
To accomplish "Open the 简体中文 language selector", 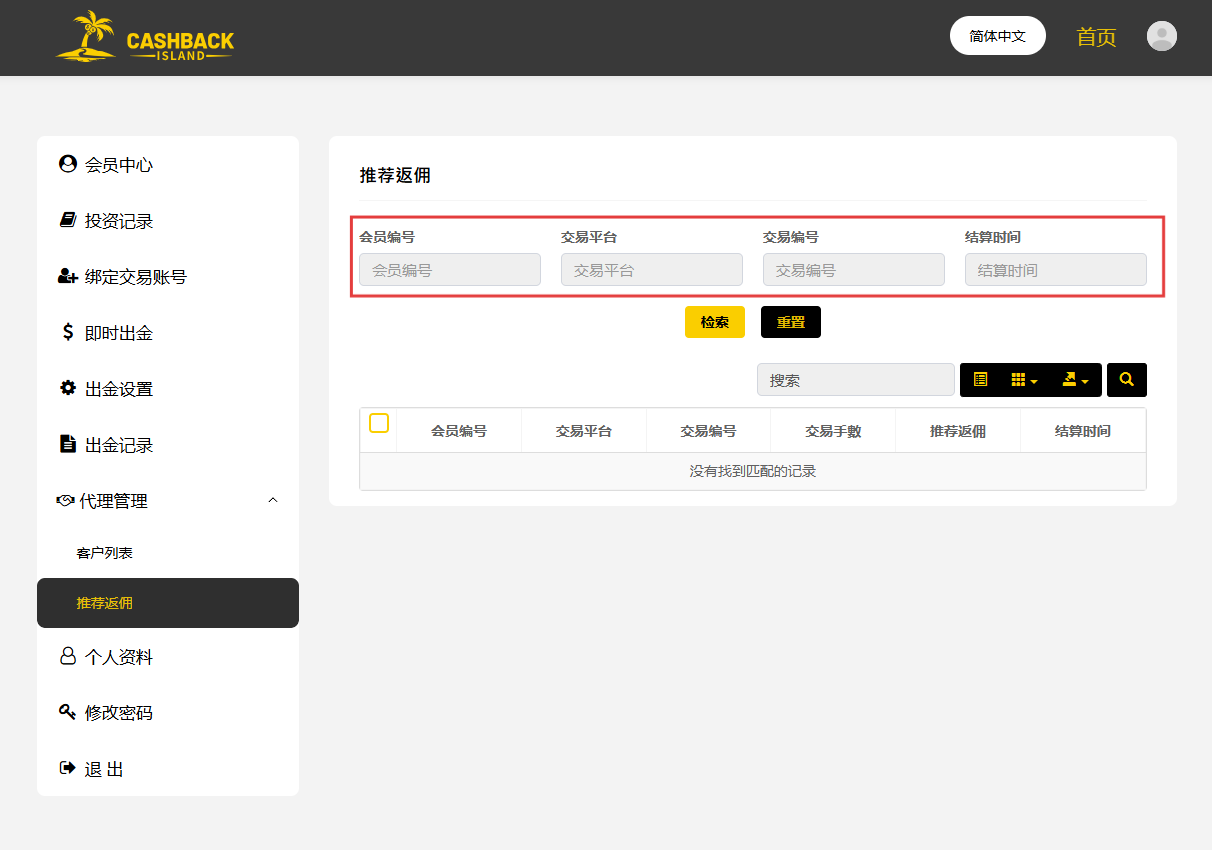I will [x=998, y=36].
